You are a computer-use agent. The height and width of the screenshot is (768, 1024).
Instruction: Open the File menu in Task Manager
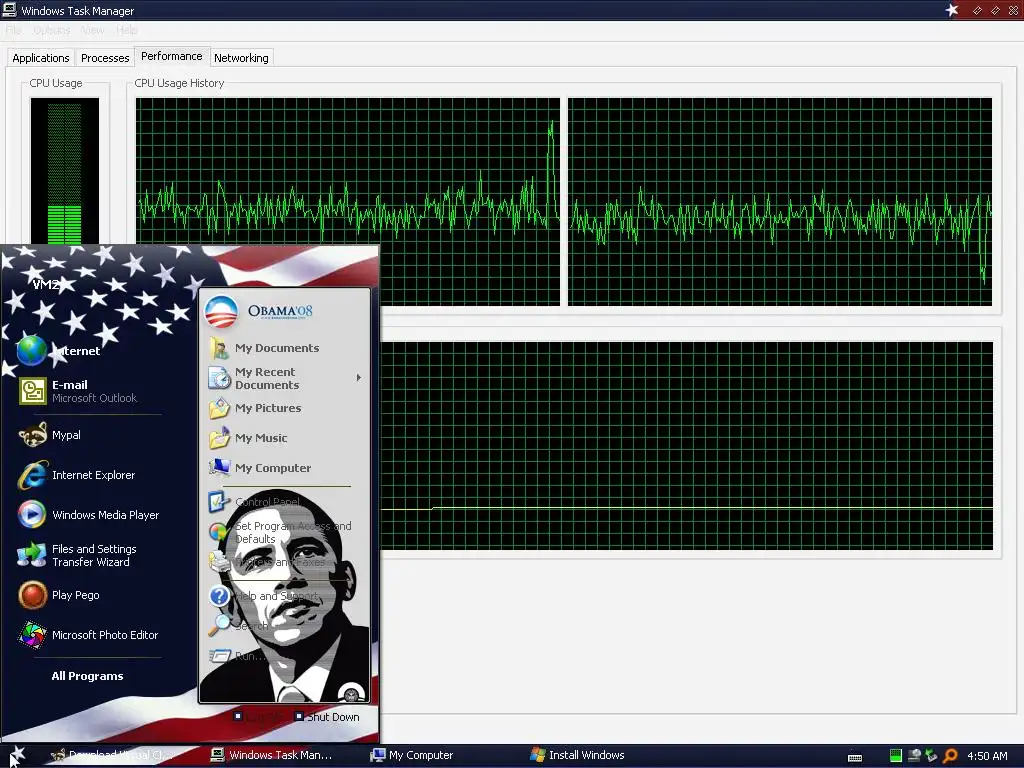tap(14, 30)
